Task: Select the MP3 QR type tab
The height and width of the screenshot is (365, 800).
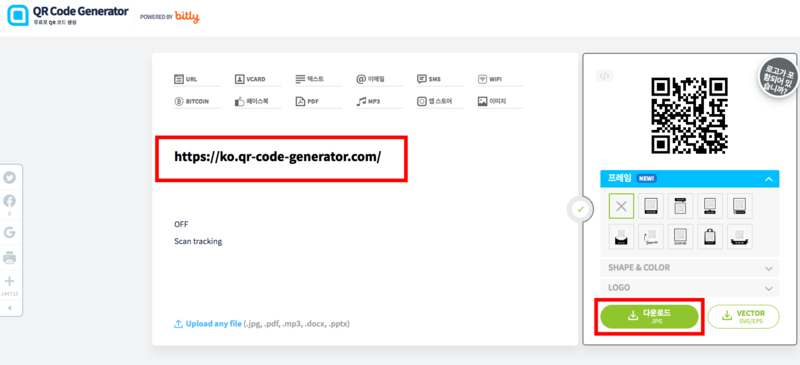Action: [379, 102]
